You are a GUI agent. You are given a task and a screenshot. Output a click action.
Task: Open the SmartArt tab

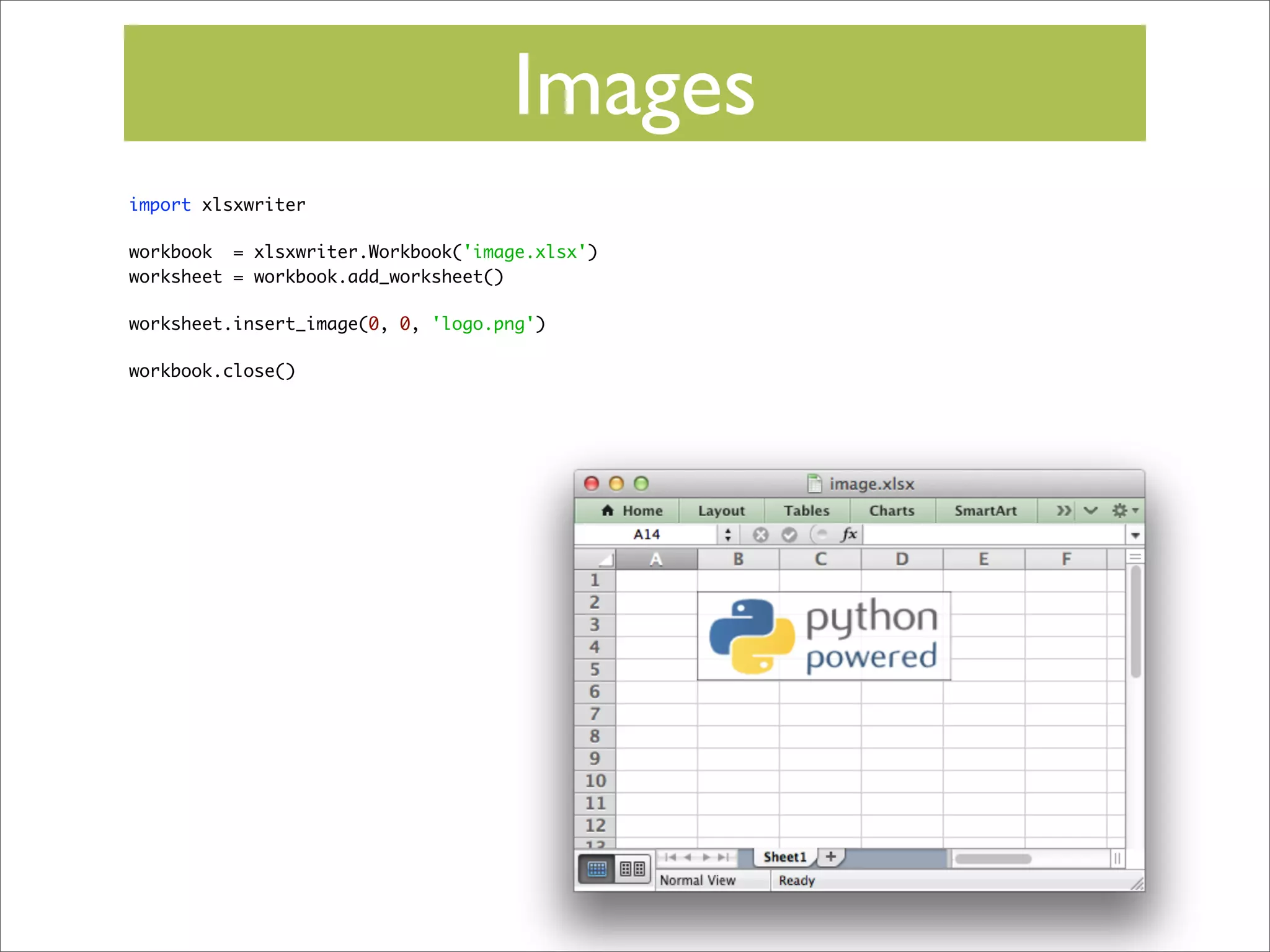click(x=985, y=511)
